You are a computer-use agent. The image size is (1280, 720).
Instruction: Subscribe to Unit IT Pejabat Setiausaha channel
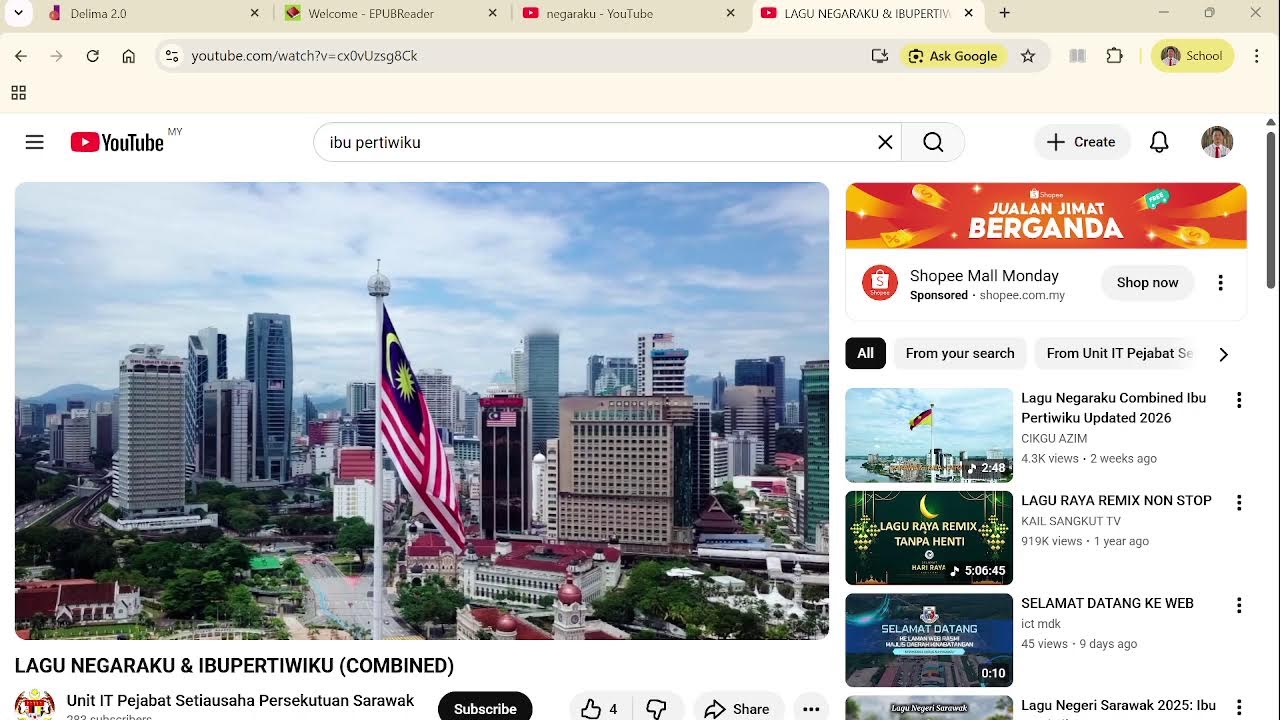pos(485,708)
